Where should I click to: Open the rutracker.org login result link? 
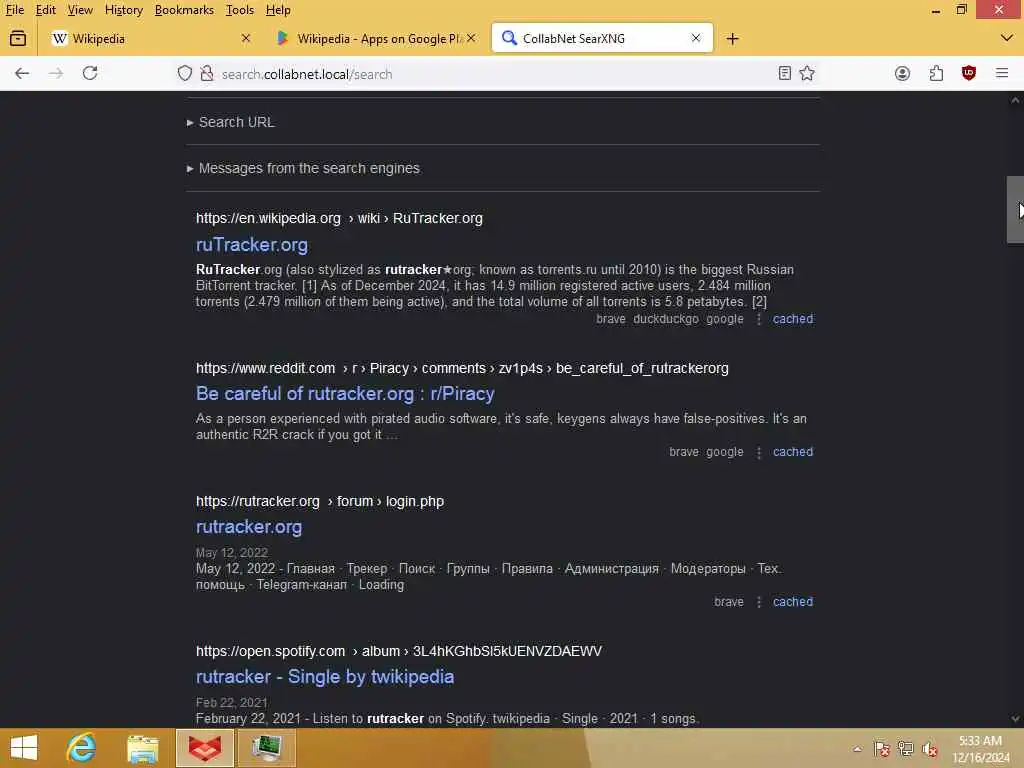point(249,527)
